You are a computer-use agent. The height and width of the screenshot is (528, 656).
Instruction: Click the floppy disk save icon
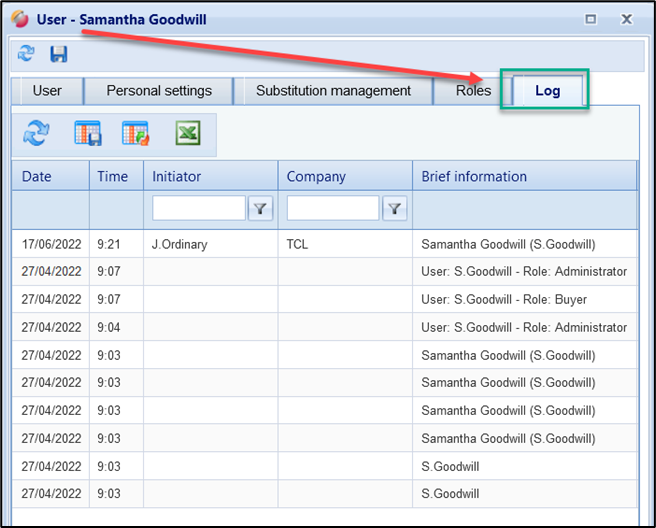tap(59, 54)
